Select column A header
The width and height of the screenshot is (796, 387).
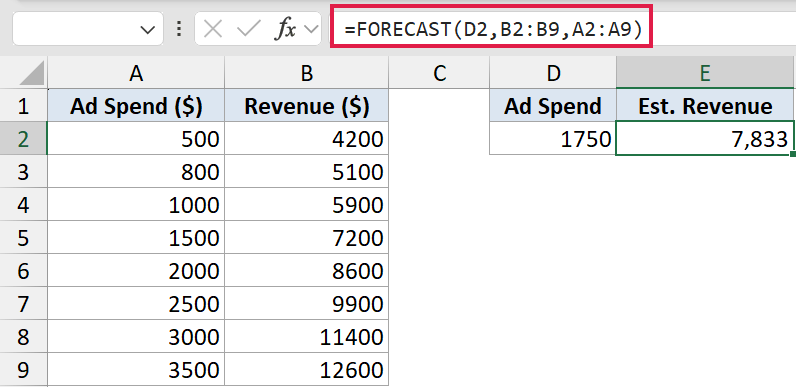[x=136, y=73]
